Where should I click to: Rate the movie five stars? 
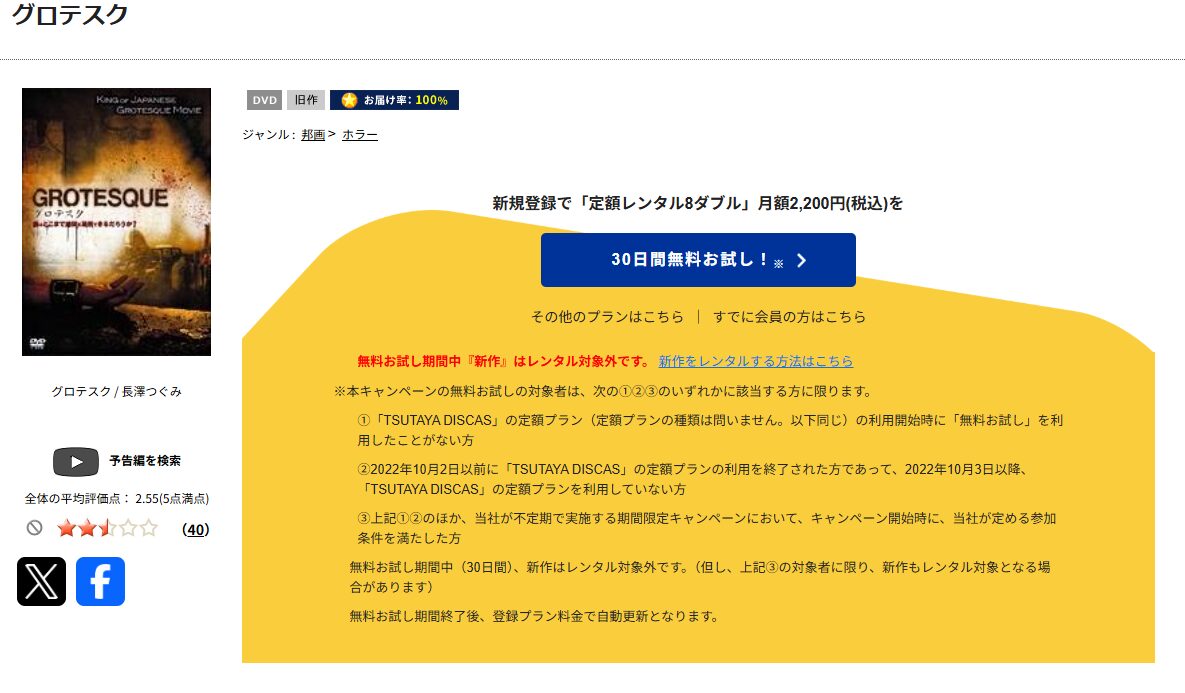click(148, 527)
